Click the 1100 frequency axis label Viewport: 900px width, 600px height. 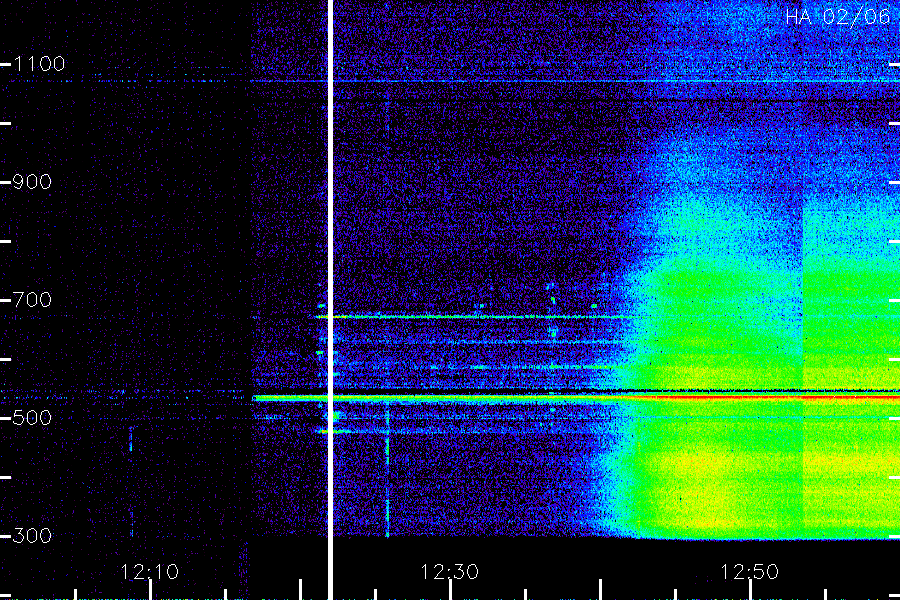(x=39, y=64)
